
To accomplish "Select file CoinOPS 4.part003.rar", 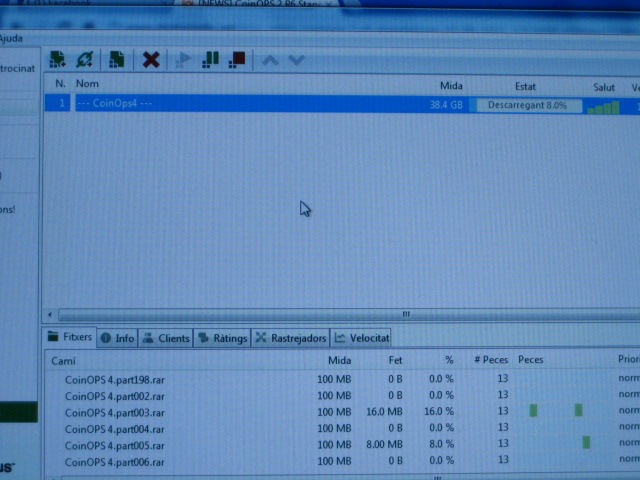I will pyautogui.click(x=115, y=413).
